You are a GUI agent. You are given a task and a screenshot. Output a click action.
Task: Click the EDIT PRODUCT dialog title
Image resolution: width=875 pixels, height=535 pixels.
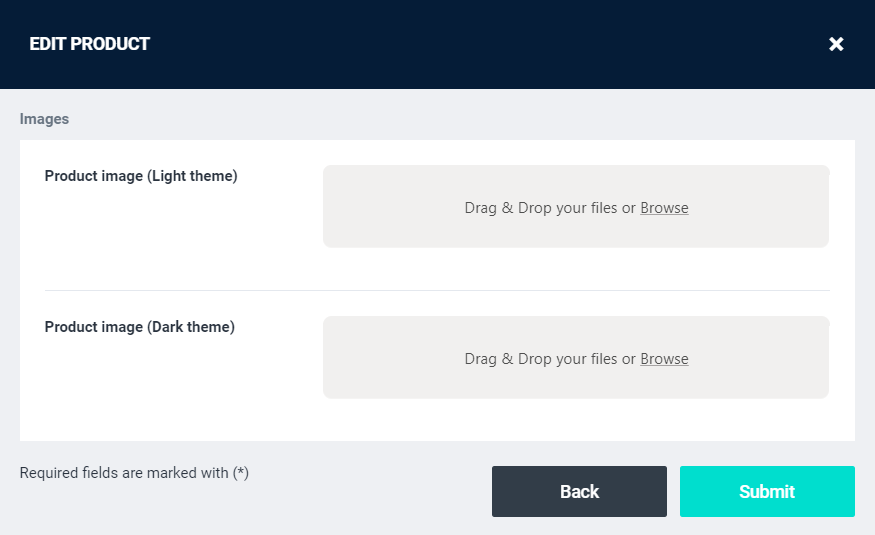90,44
